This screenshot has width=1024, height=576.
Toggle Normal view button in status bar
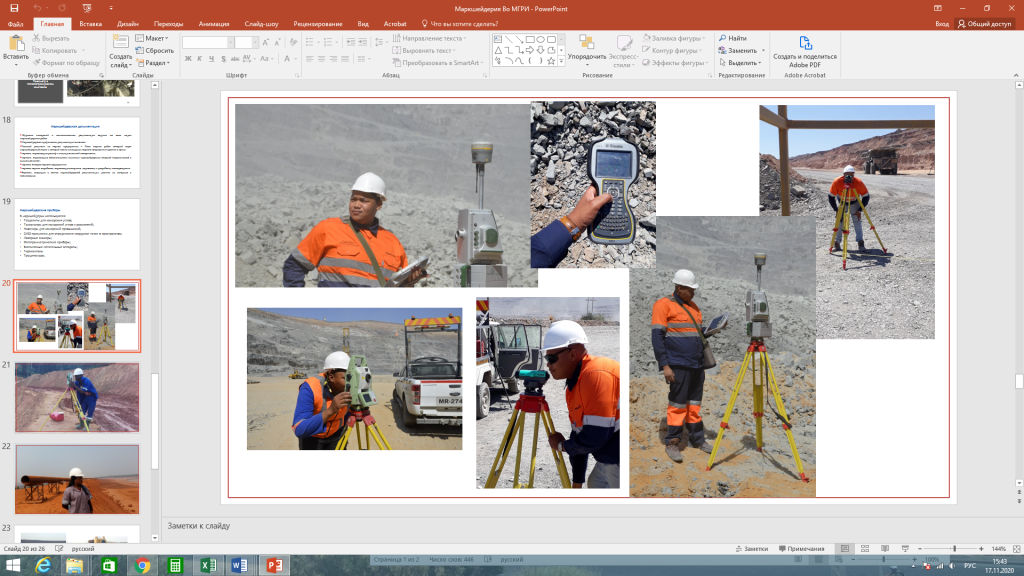(844, 549)
